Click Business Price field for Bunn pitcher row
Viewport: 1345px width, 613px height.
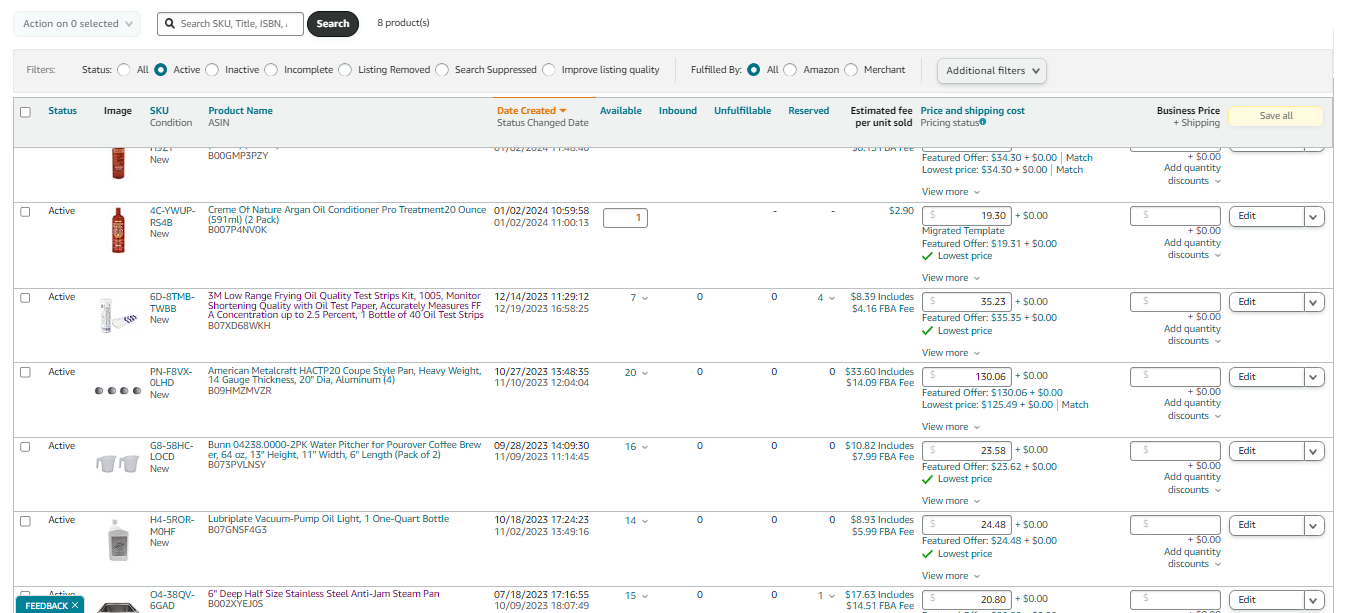(1175, 451)
